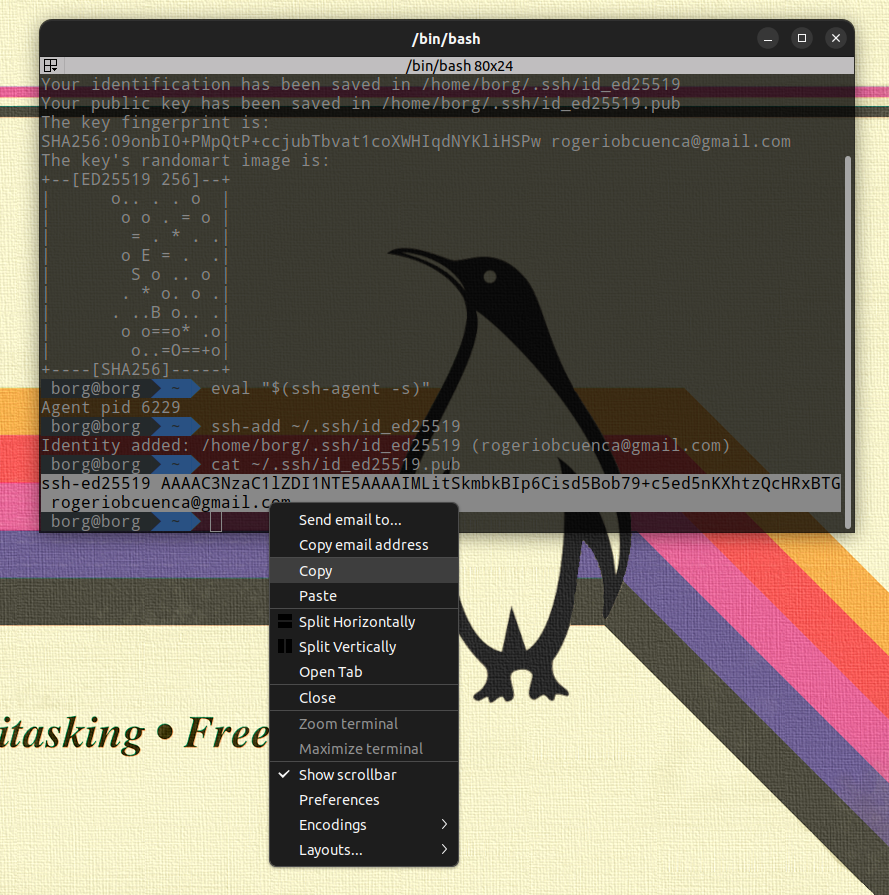Image resolution: width=889 pixels, height=895 pixels.
Task: Click the '/bin/bash 80x24' terminal title strip
Action: coord(446,65)
